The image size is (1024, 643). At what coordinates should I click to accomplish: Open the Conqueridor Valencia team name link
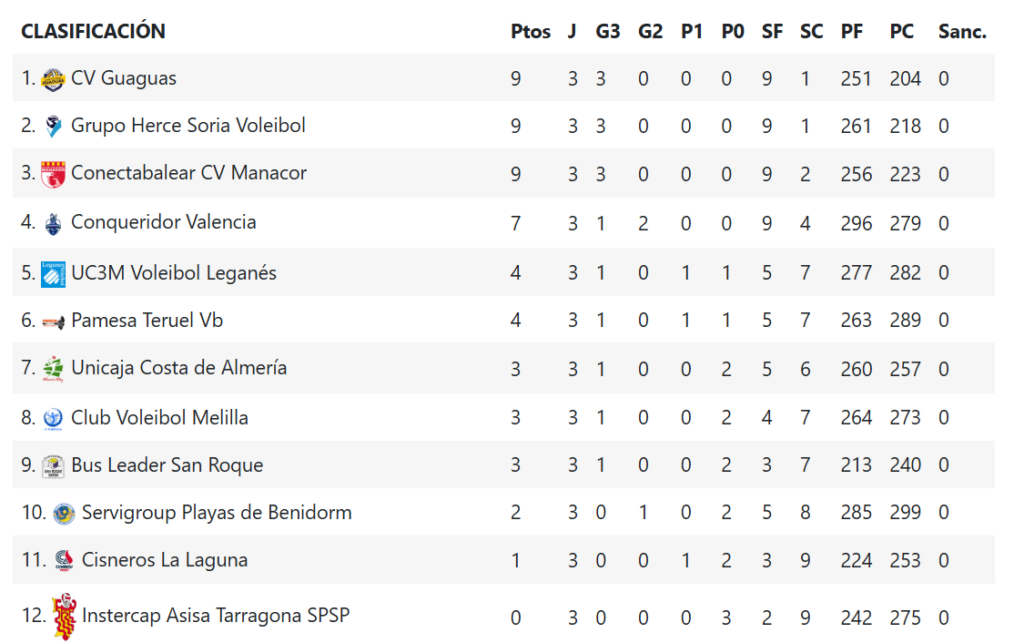coord(163,222)
